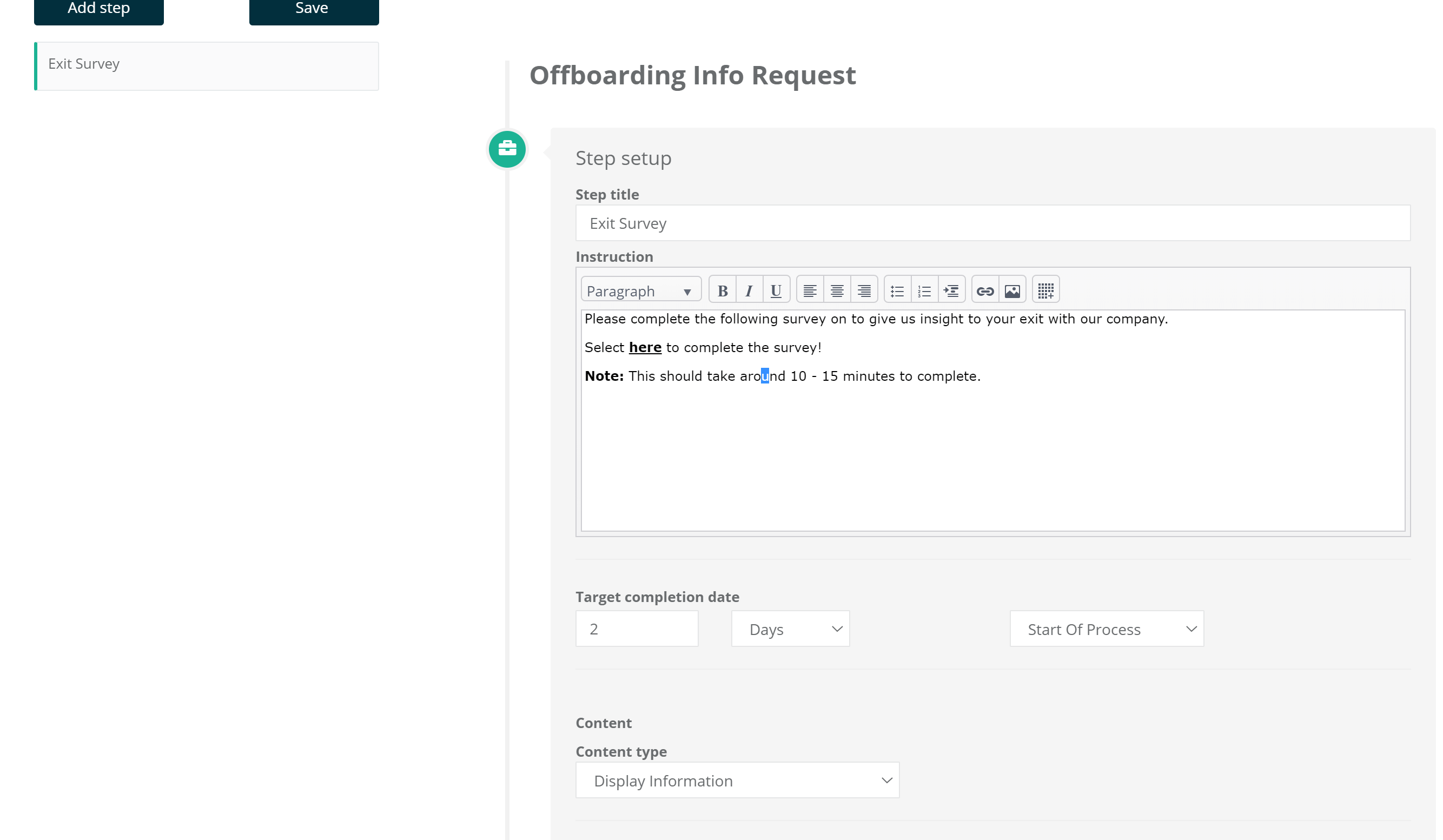The image size is (1443, 840).
Task: Insert hyperlink using the link icon
Action: tap(984, 291)
